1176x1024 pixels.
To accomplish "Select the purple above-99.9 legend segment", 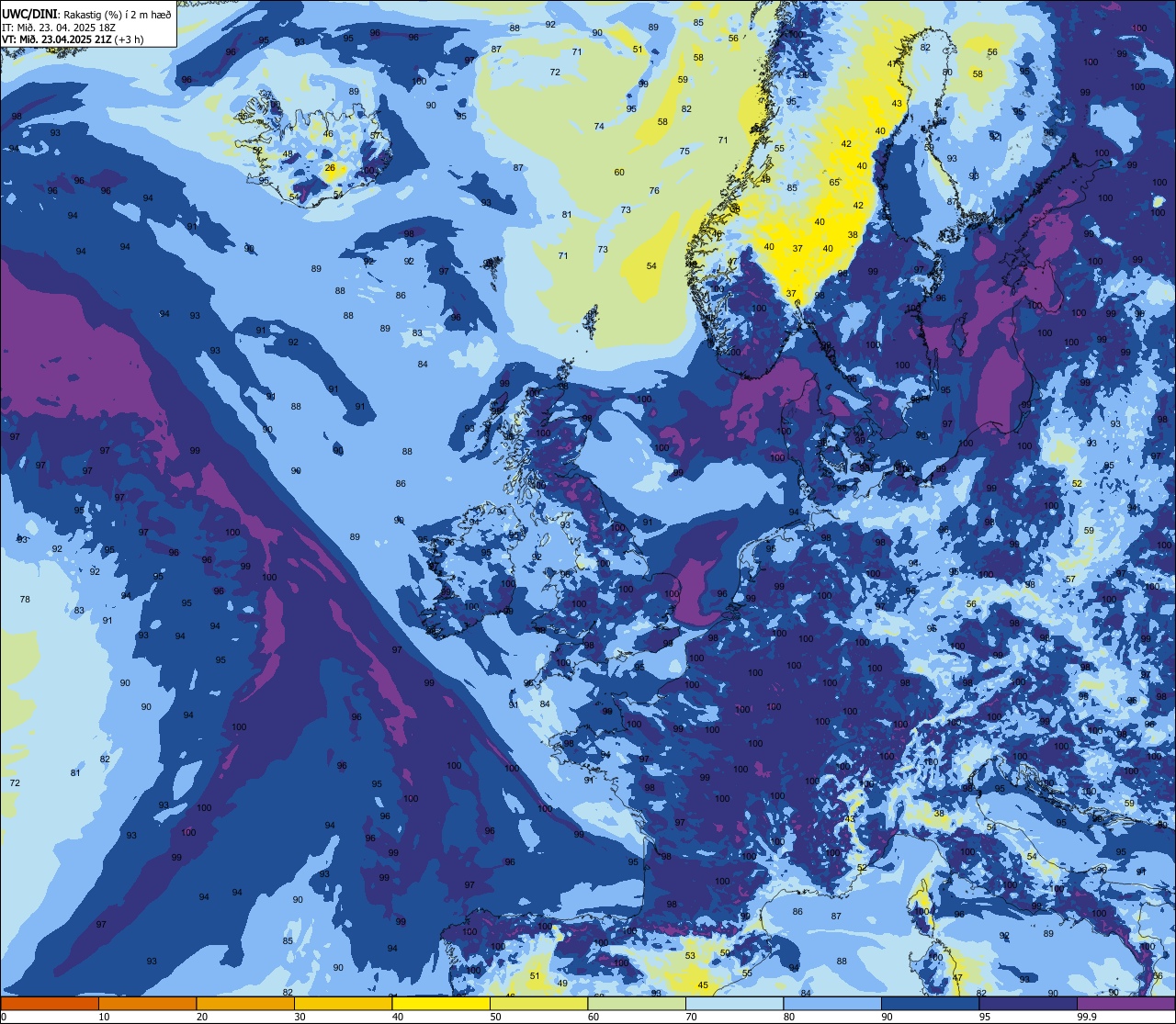I will [1125, 1003].
